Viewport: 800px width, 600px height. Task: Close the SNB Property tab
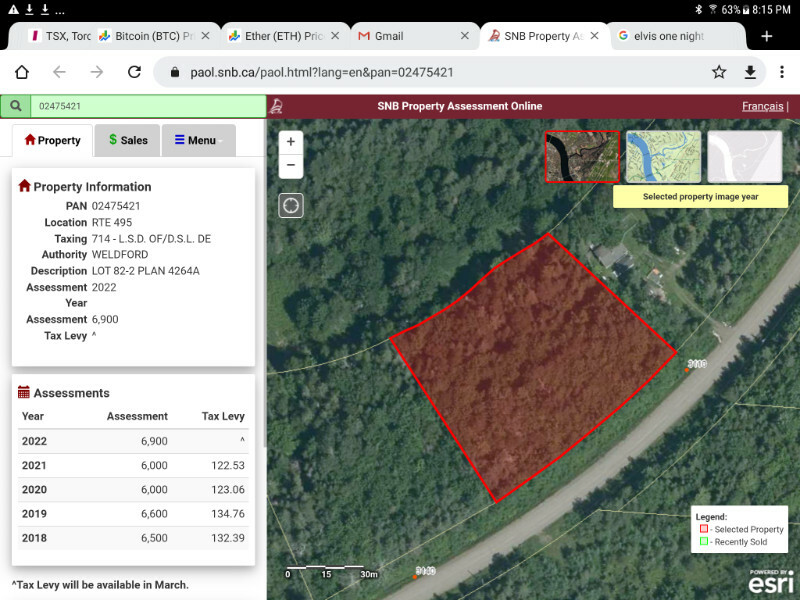[x=594, y=36]
